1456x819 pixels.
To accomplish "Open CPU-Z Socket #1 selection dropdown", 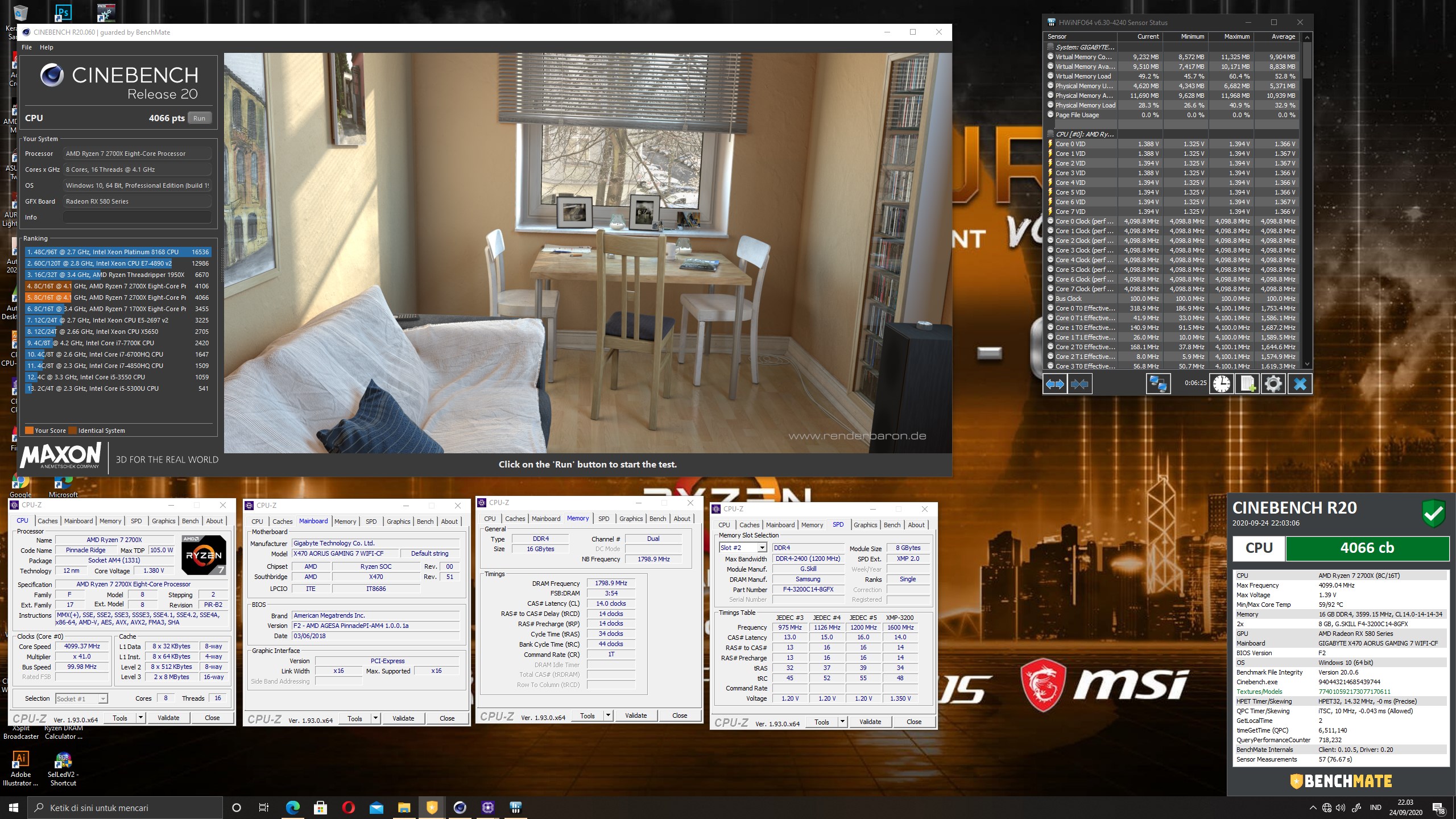I will [x=81, y=698].
